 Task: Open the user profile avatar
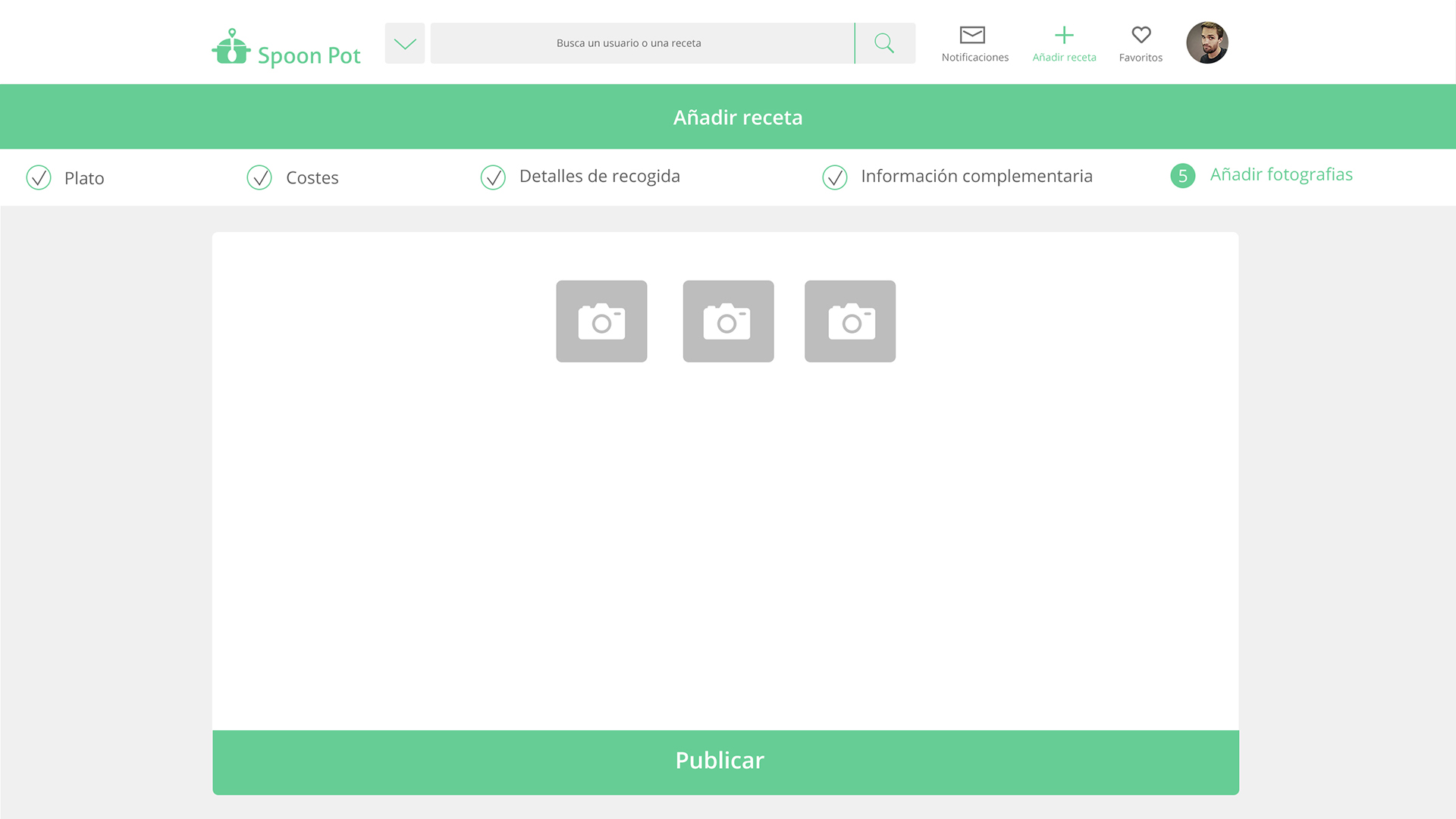(x=1207, y=42)
